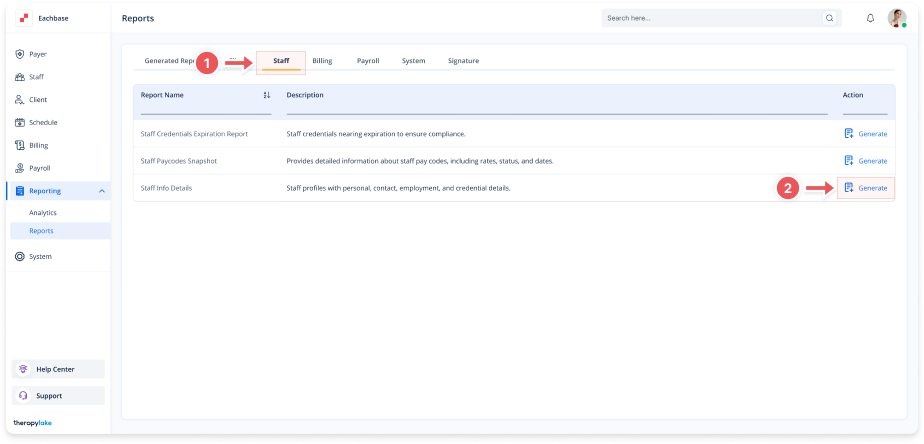This screenshot has width=924, height=444.
Task: Click the Eachbase logo icon
Action: 24,18
